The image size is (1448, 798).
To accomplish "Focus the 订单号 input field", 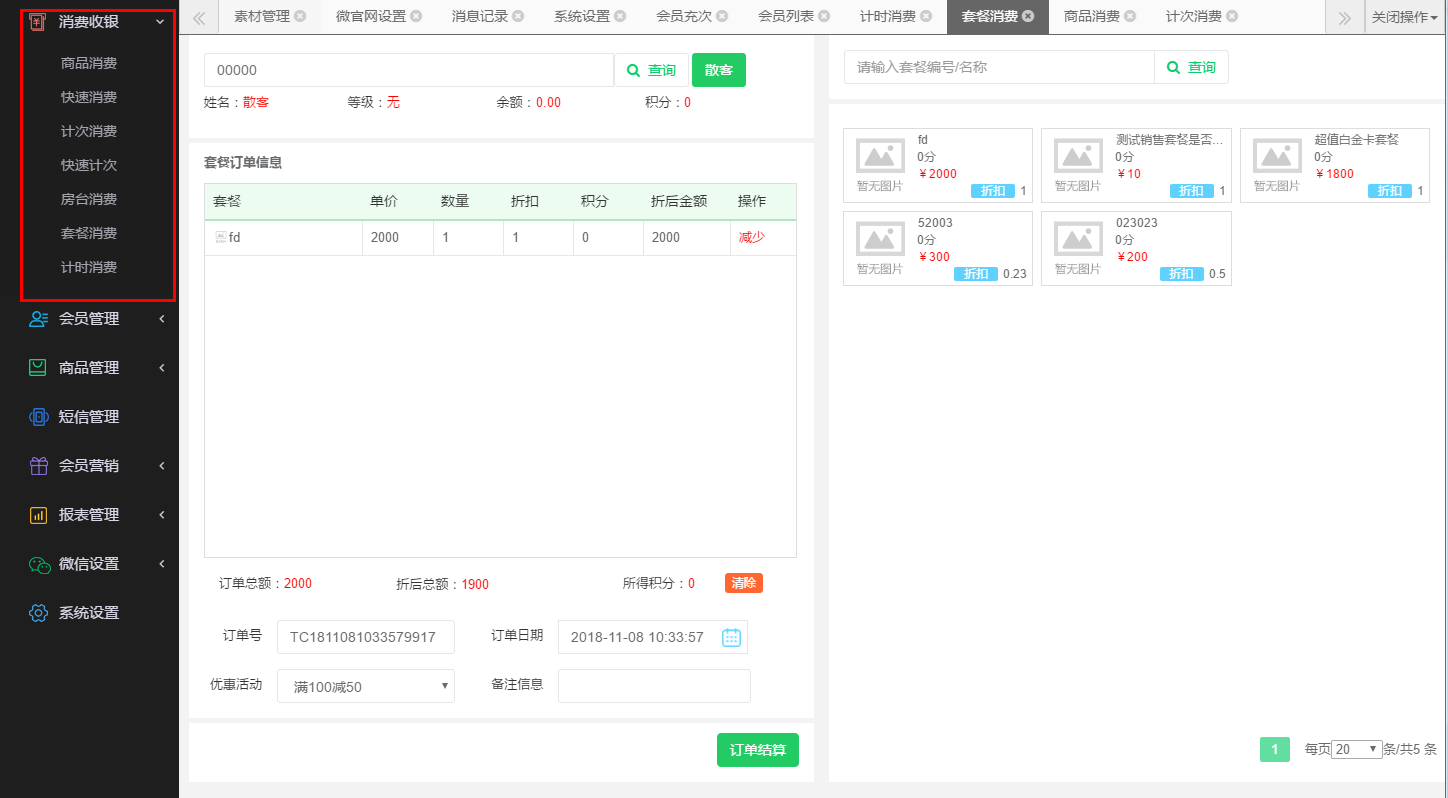I will (x=366, y=637).
